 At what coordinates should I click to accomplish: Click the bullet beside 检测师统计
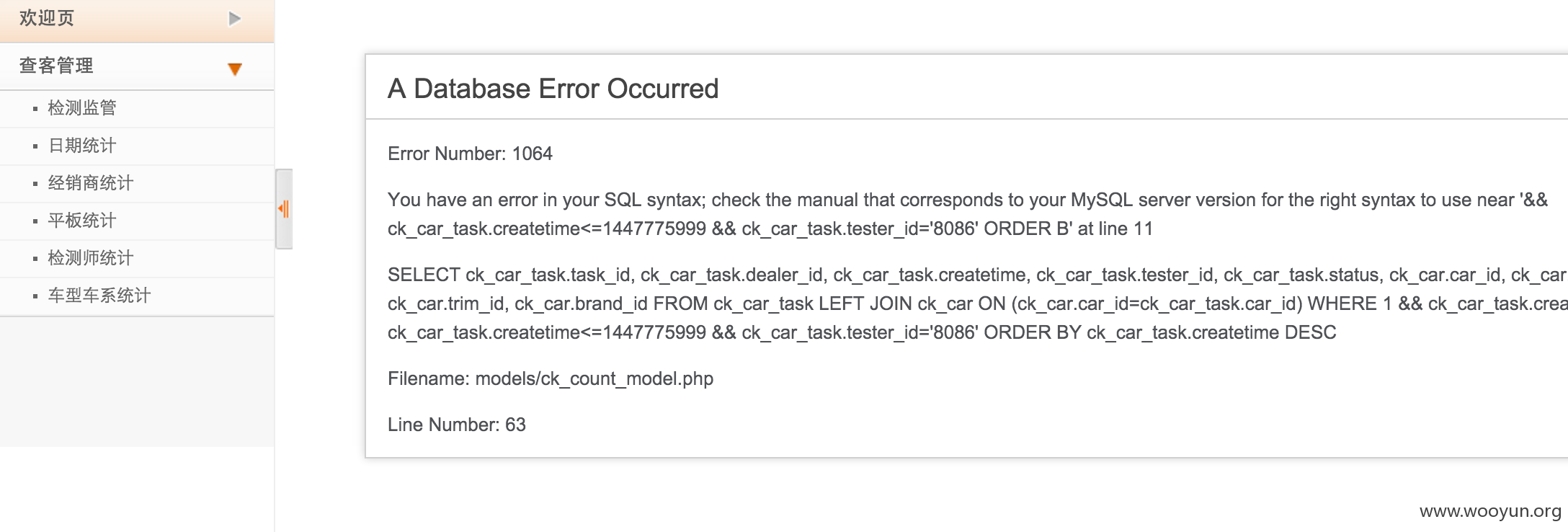point(35,259)
